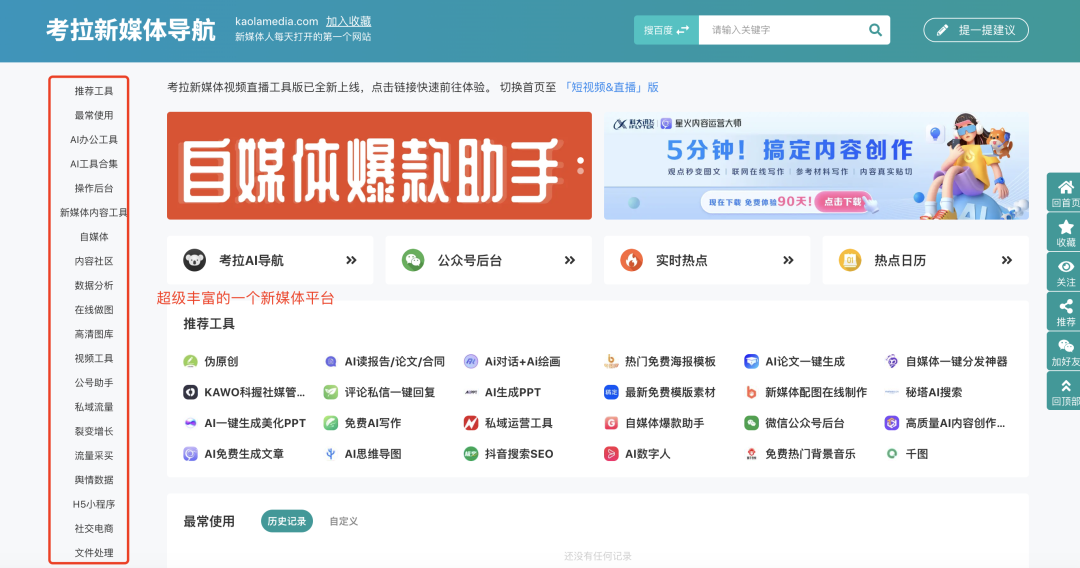Open the AI生成PPT link
The height and width of the screenshot is (568, 1080).
512,392
